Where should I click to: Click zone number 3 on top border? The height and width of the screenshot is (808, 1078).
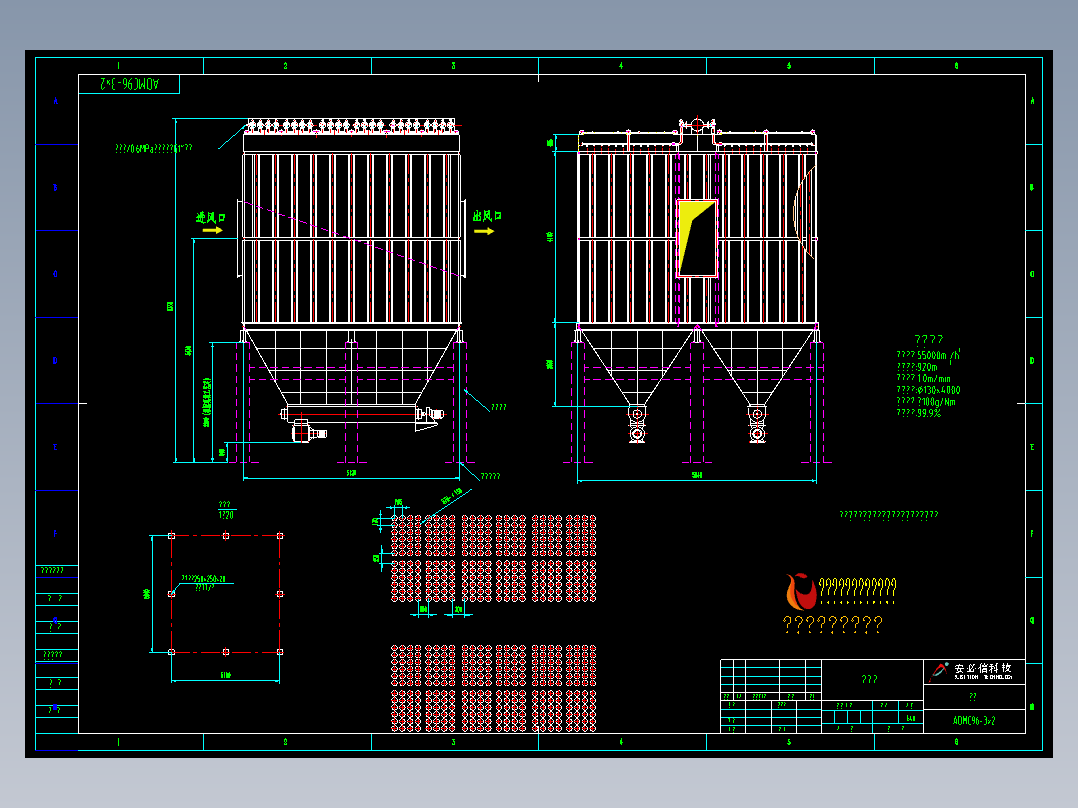pyautogui.click(x=453, y=66)
